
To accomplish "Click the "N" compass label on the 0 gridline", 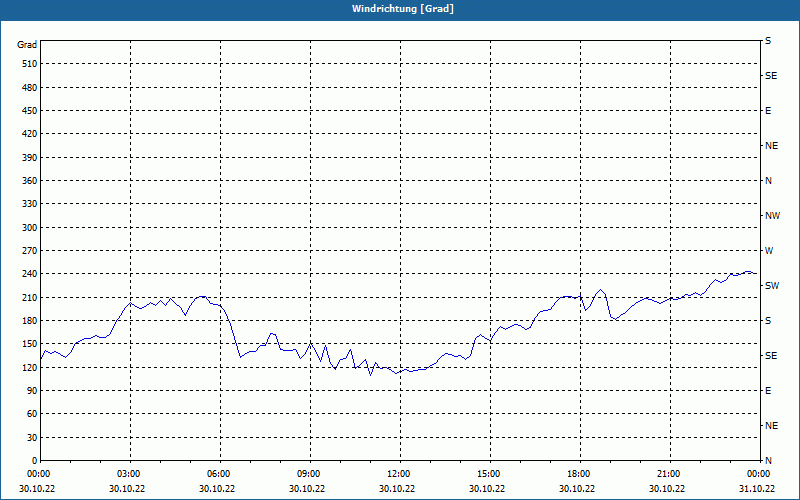I will (768, 461).
